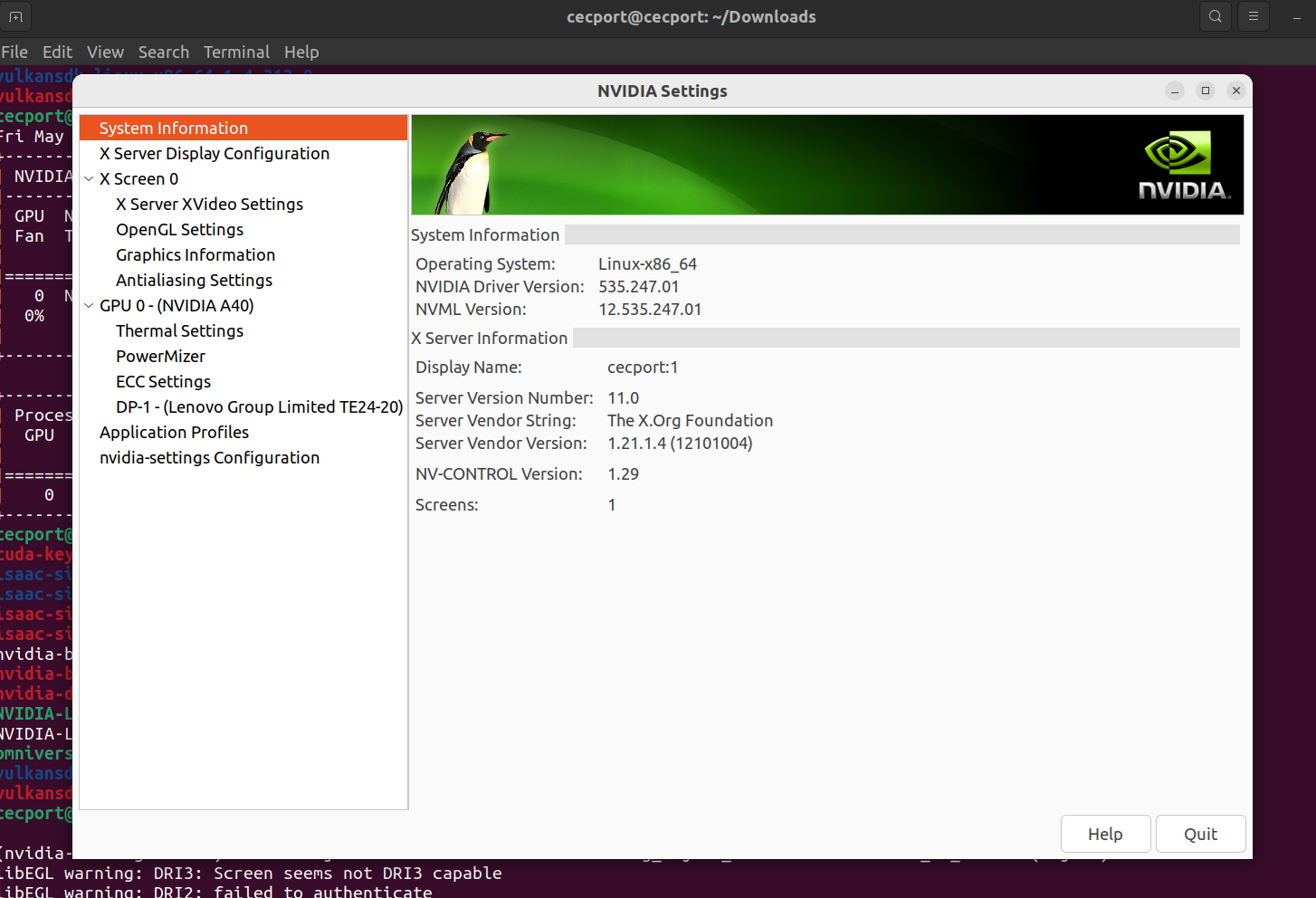Viewport: 1316px width, 898px height.
Task: Click the Quit button
Action: tap(1200, 834)
